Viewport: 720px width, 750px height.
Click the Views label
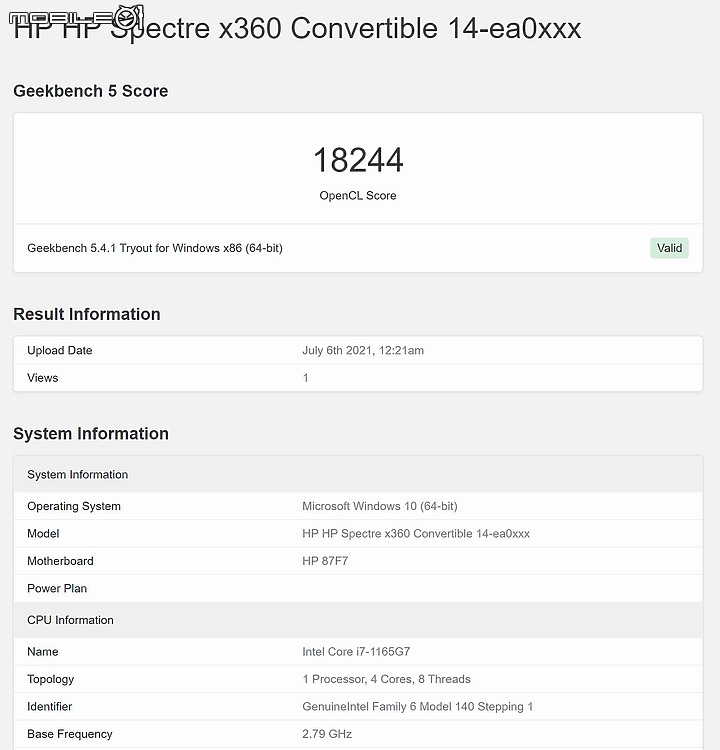pyautogui.click(x=43, y=378)
